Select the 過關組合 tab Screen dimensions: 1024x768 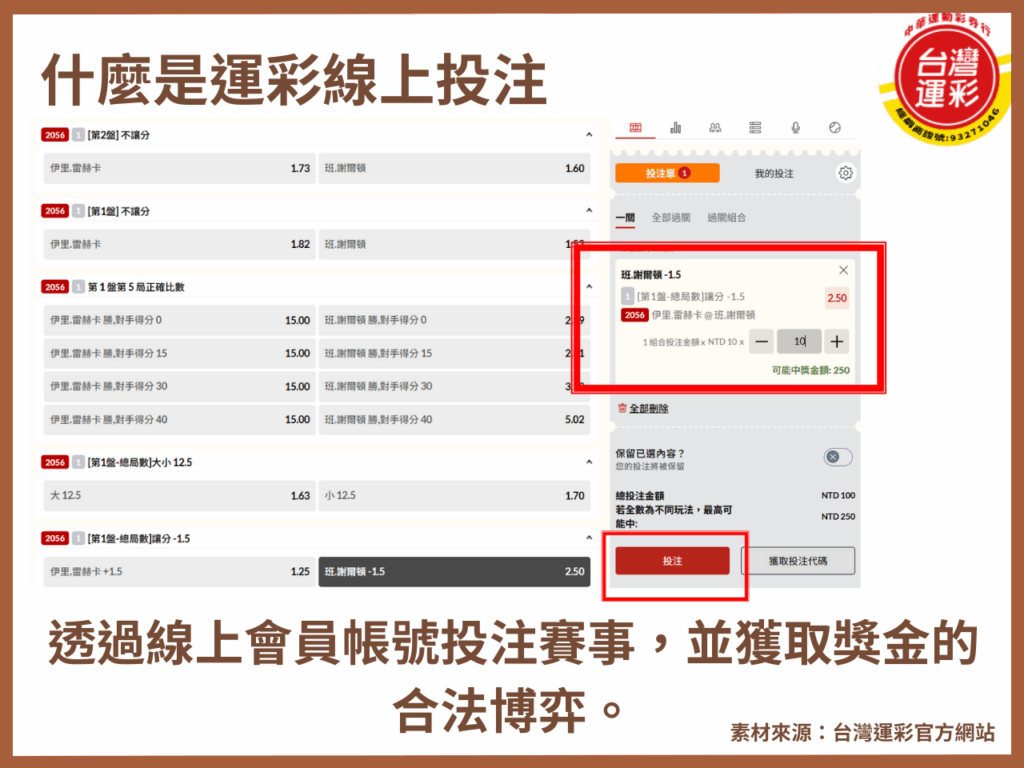(726, 217)
